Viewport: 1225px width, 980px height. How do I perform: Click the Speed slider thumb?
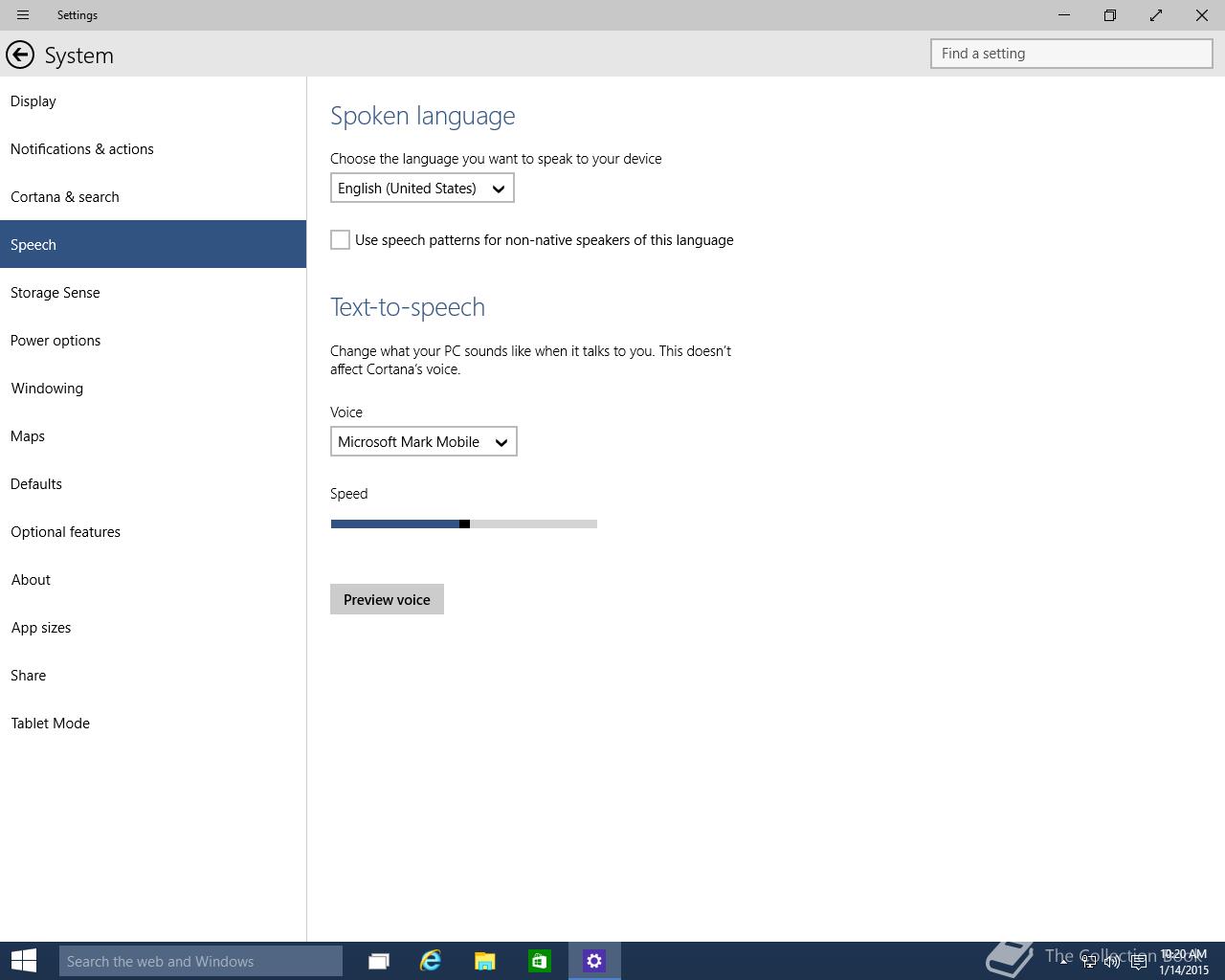tap(464, 523)
